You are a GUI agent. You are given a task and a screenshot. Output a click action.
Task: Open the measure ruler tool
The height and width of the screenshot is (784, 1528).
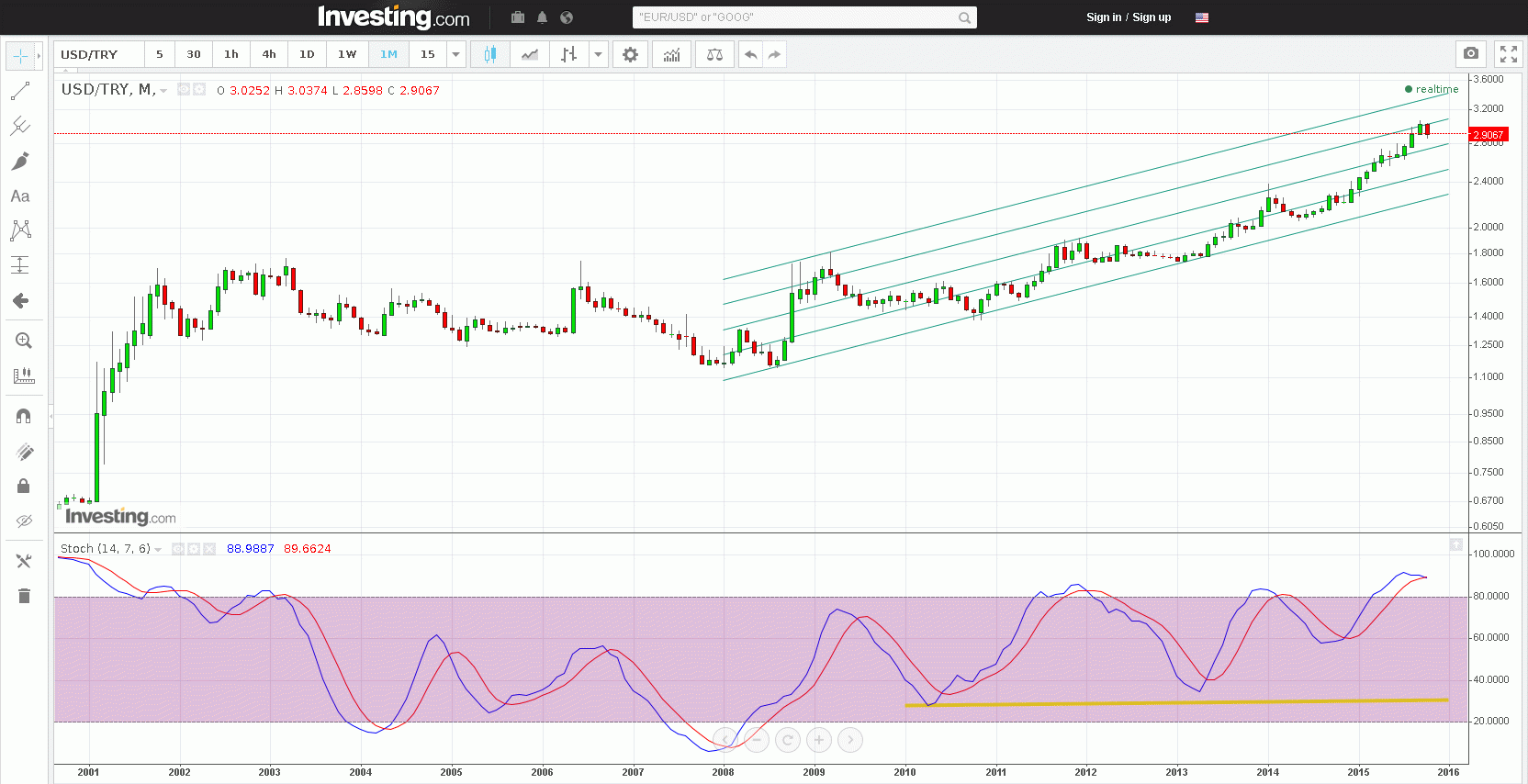tap(24, 375)
